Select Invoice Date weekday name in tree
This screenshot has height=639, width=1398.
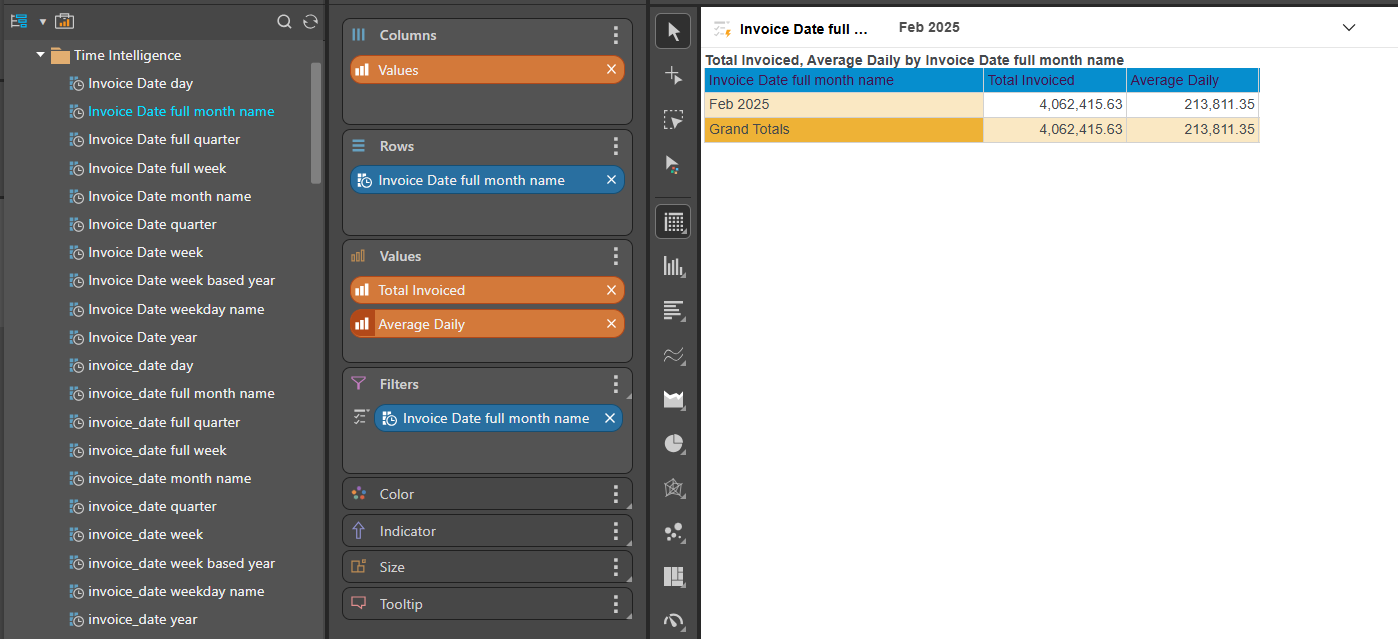[x=176, y=309]
